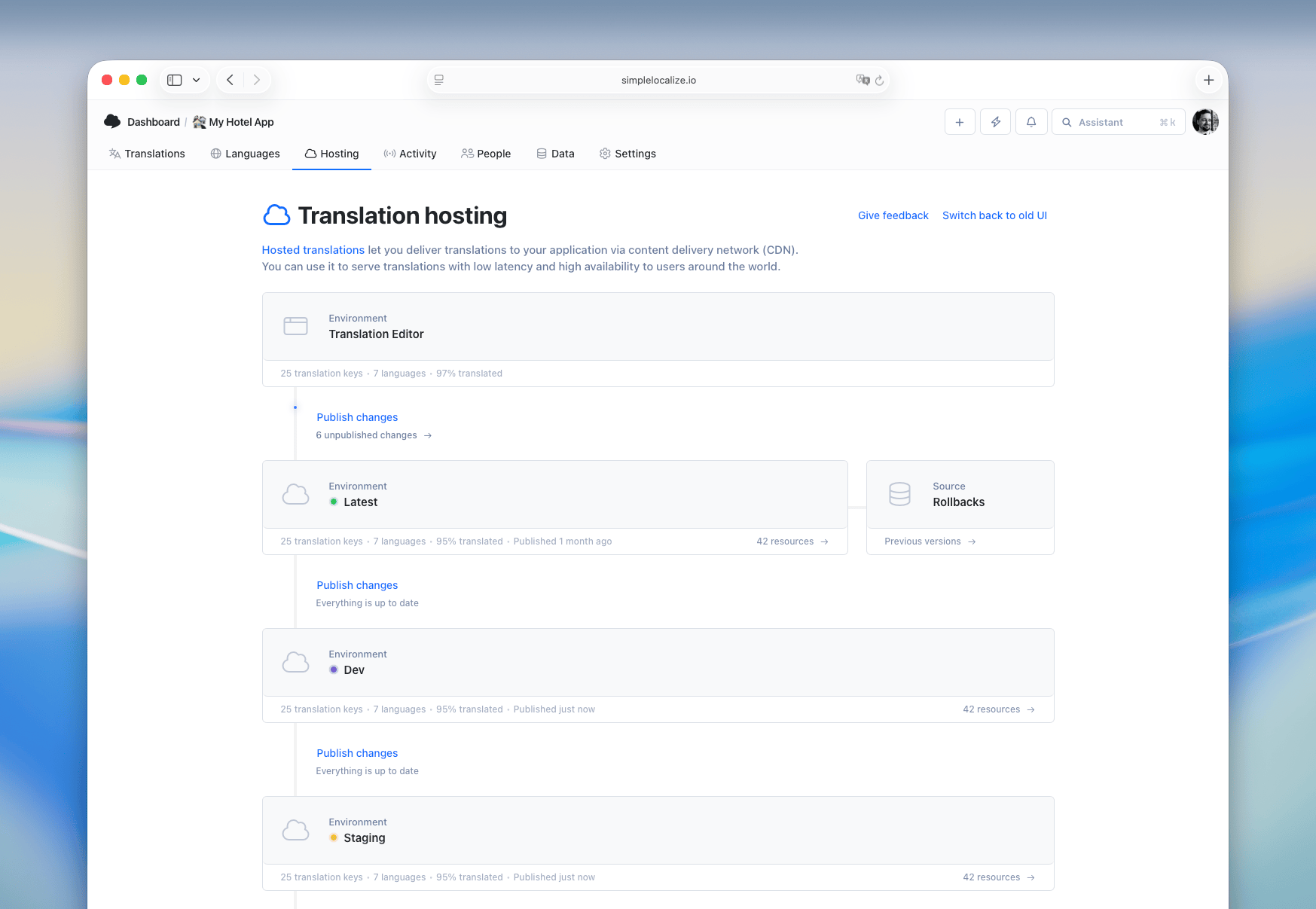Open the sidebar layout dropdown chevron
The height and width of the screenshot is (909, 1316).
[x=197, y=79]
